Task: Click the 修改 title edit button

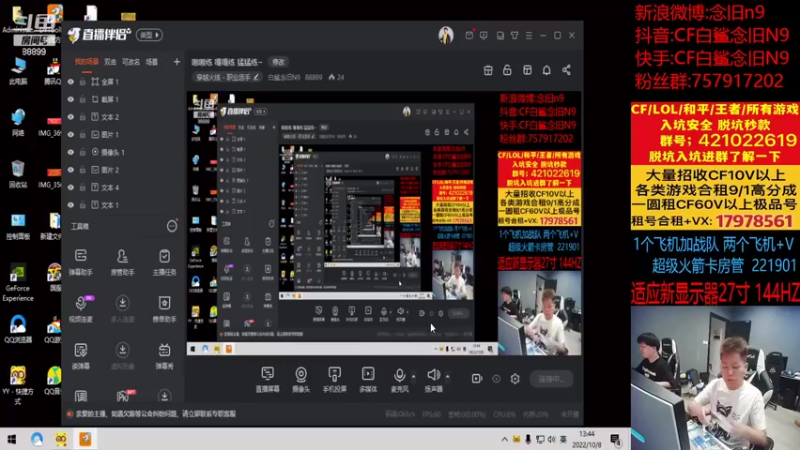Action: 279,62
